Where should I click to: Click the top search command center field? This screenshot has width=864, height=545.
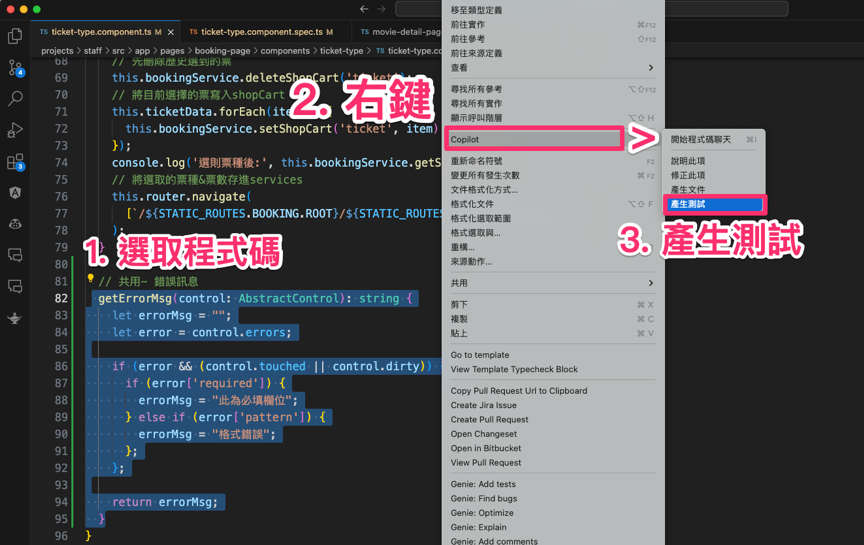click(591, 9)
